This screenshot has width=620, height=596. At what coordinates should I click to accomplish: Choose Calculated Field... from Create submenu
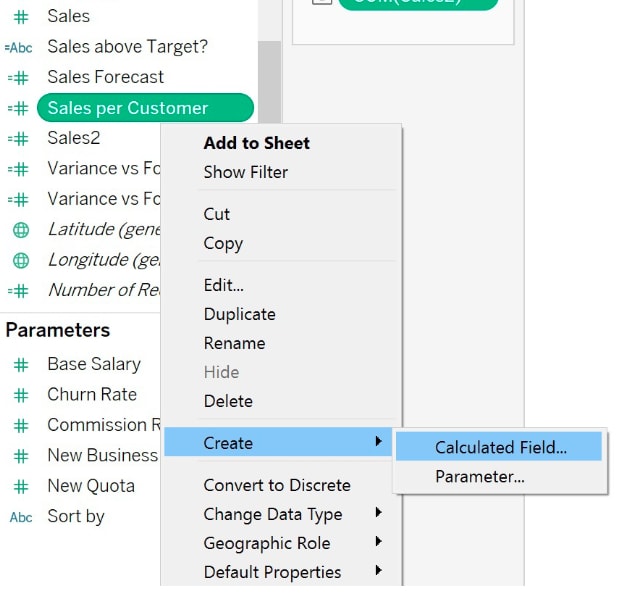pyautogui.click(x=500, y=448)
